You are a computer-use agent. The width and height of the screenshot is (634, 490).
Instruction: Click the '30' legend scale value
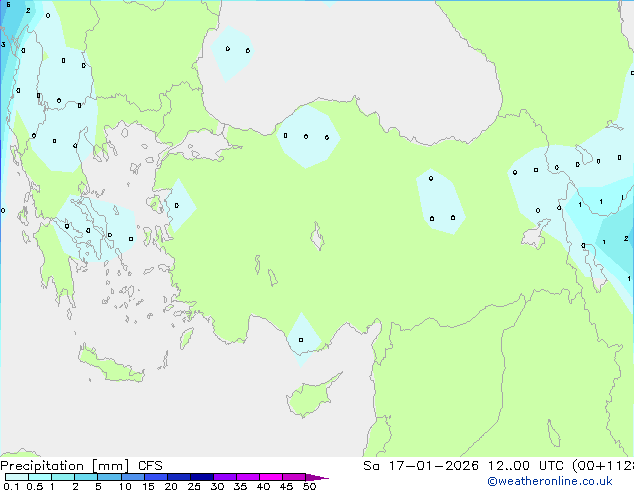[217, 486]
